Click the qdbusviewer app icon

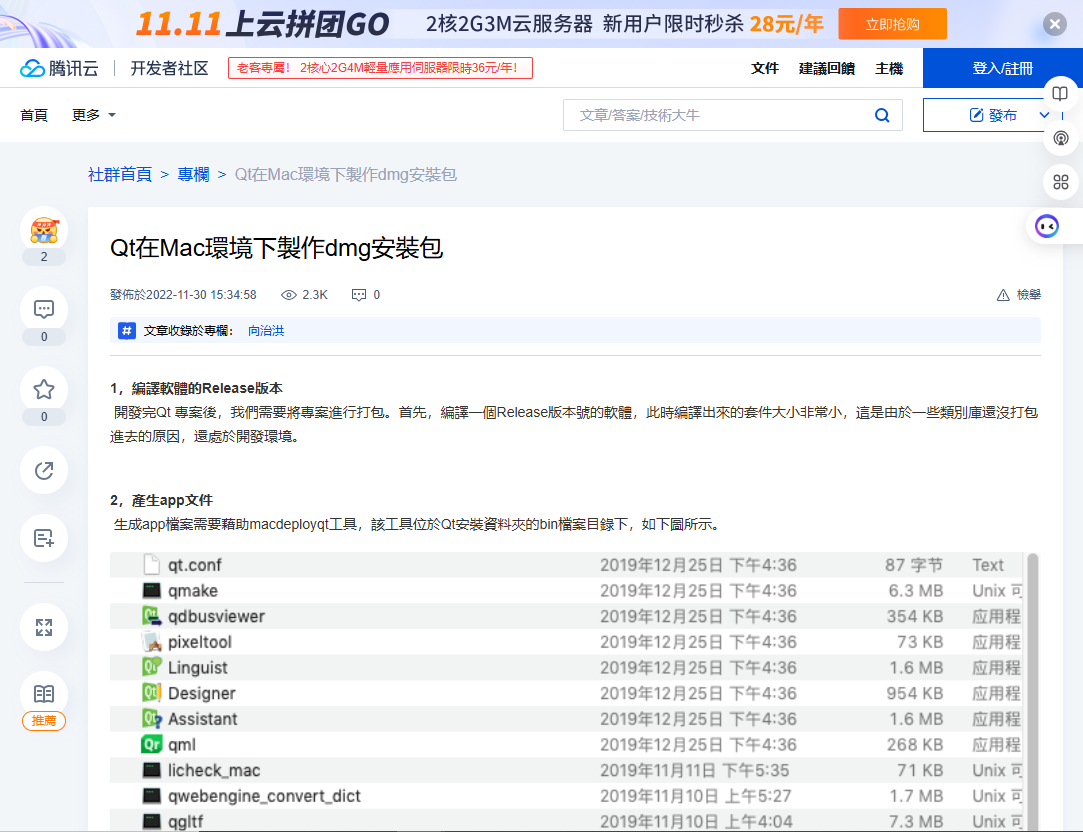tap(151, 616)
